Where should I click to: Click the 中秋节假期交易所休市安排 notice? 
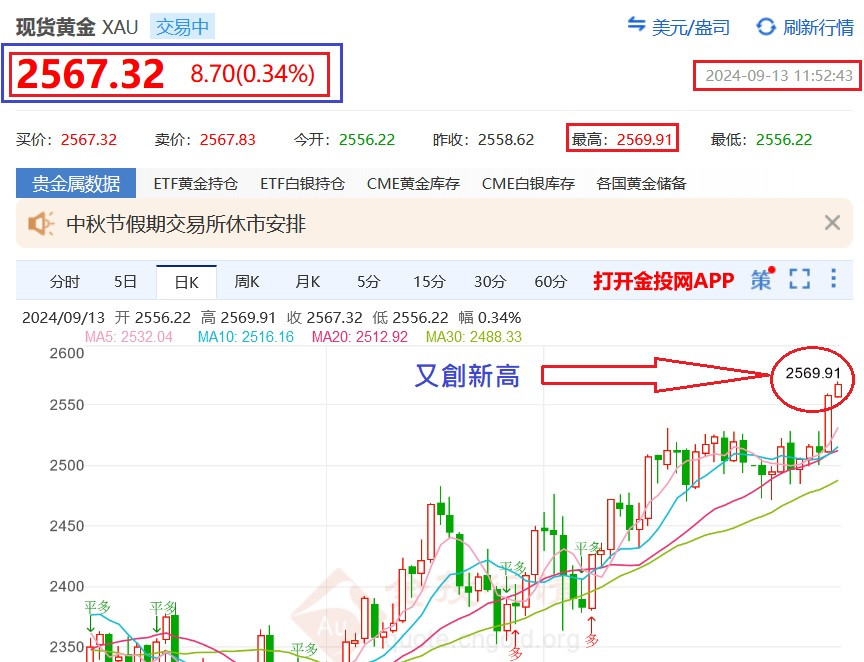tap(186, 224)
